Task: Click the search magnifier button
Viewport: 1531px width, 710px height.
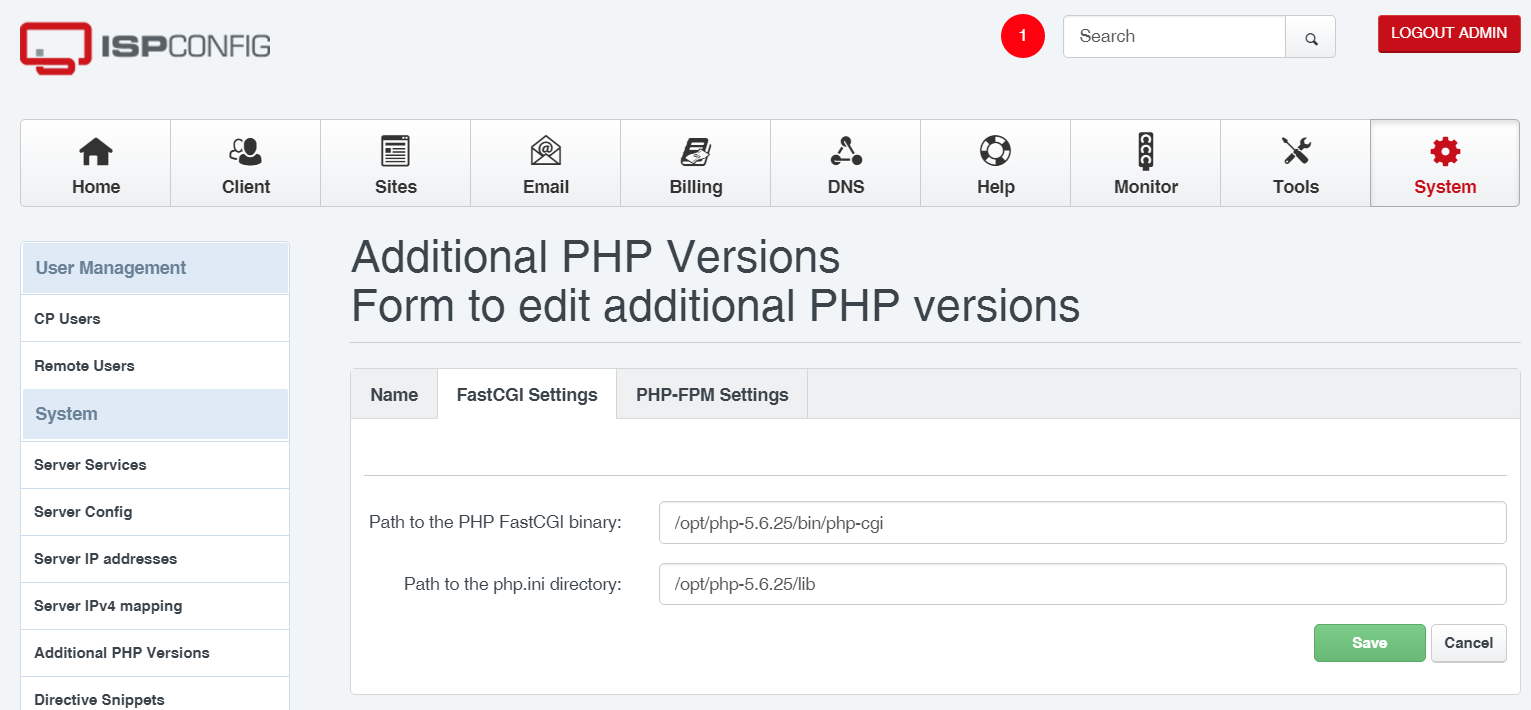Action: coord(1311,37)
